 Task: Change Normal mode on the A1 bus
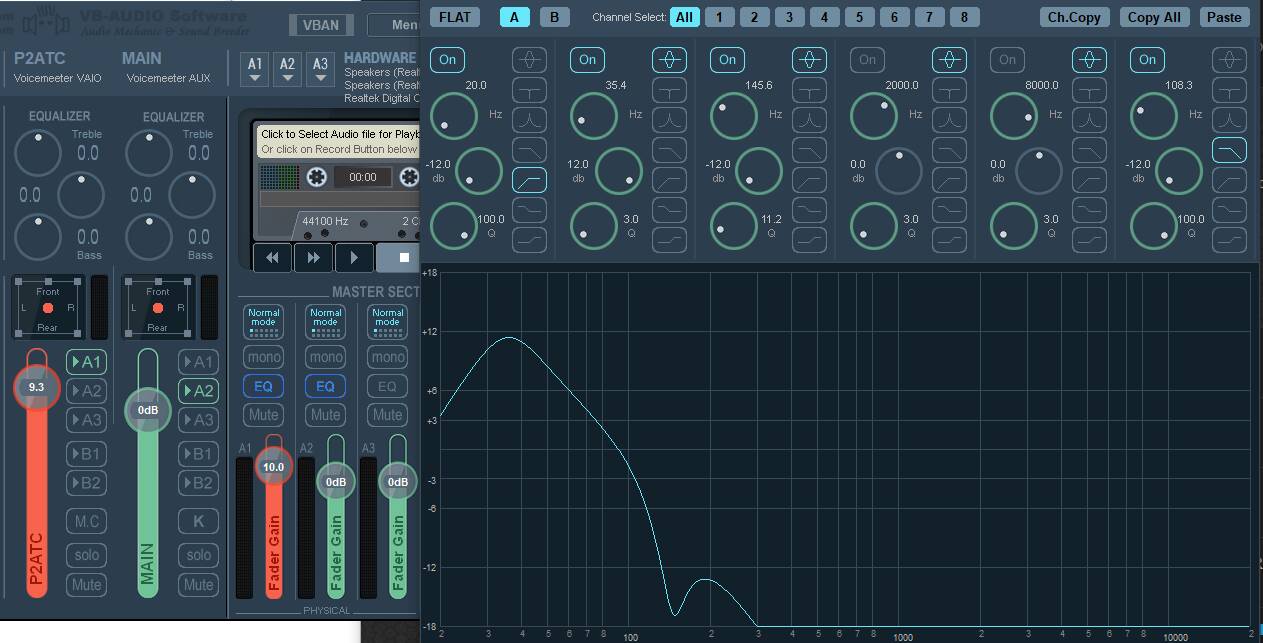click(263, 321)
